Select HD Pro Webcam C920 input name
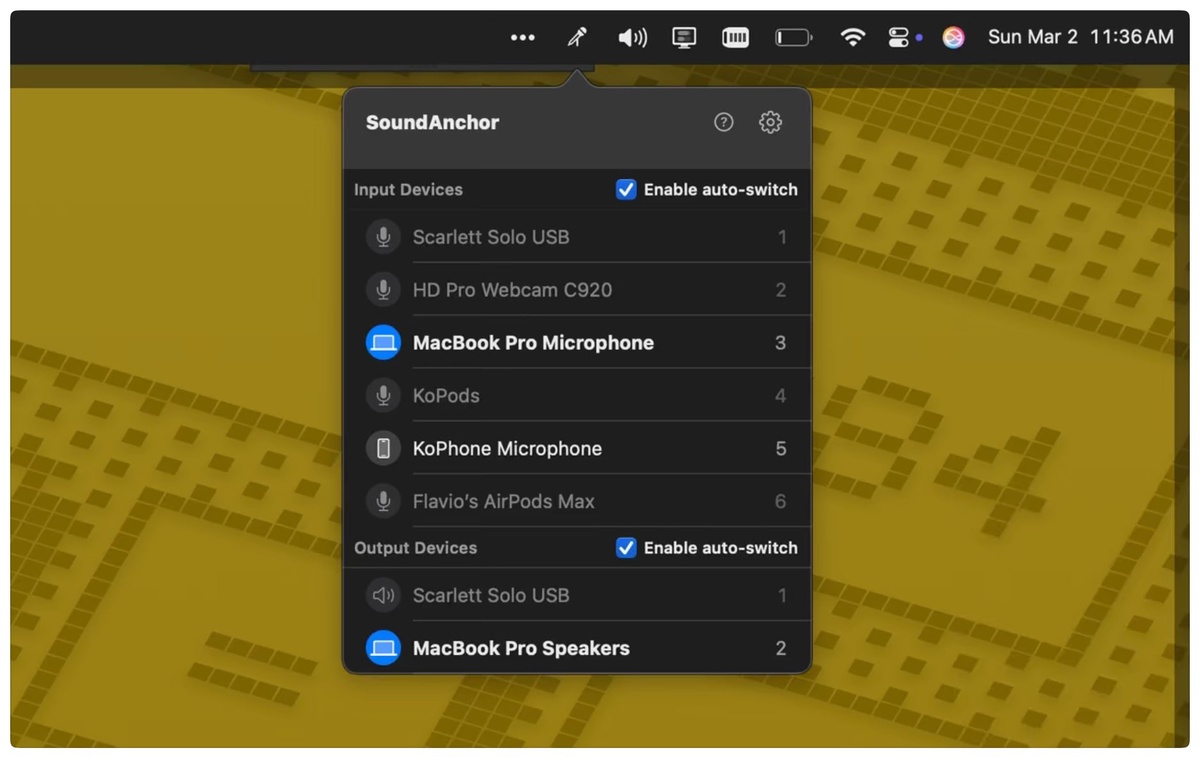 [512, 290]
